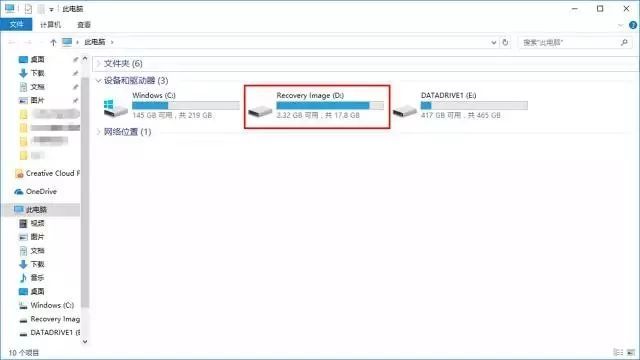Screen dimensions: 640x360
Task: Click the Recovery Image (D:) drive label
Action: tap(310, 96)
